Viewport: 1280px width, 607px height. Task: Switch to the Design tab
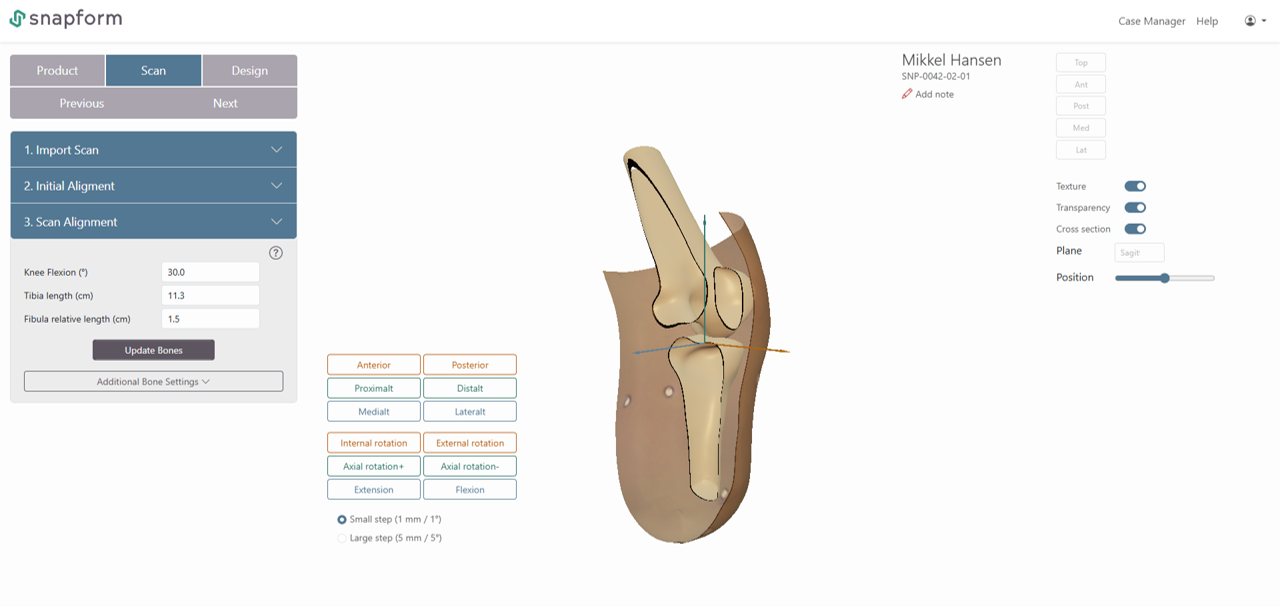click(x=250, y=71)
